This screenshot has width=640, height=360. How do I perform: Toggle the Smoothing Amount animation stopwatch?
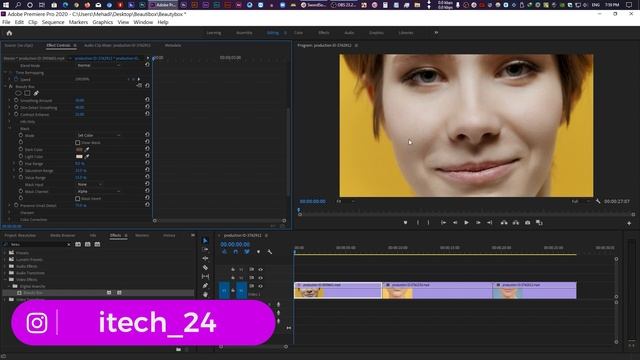coord(16,100)
